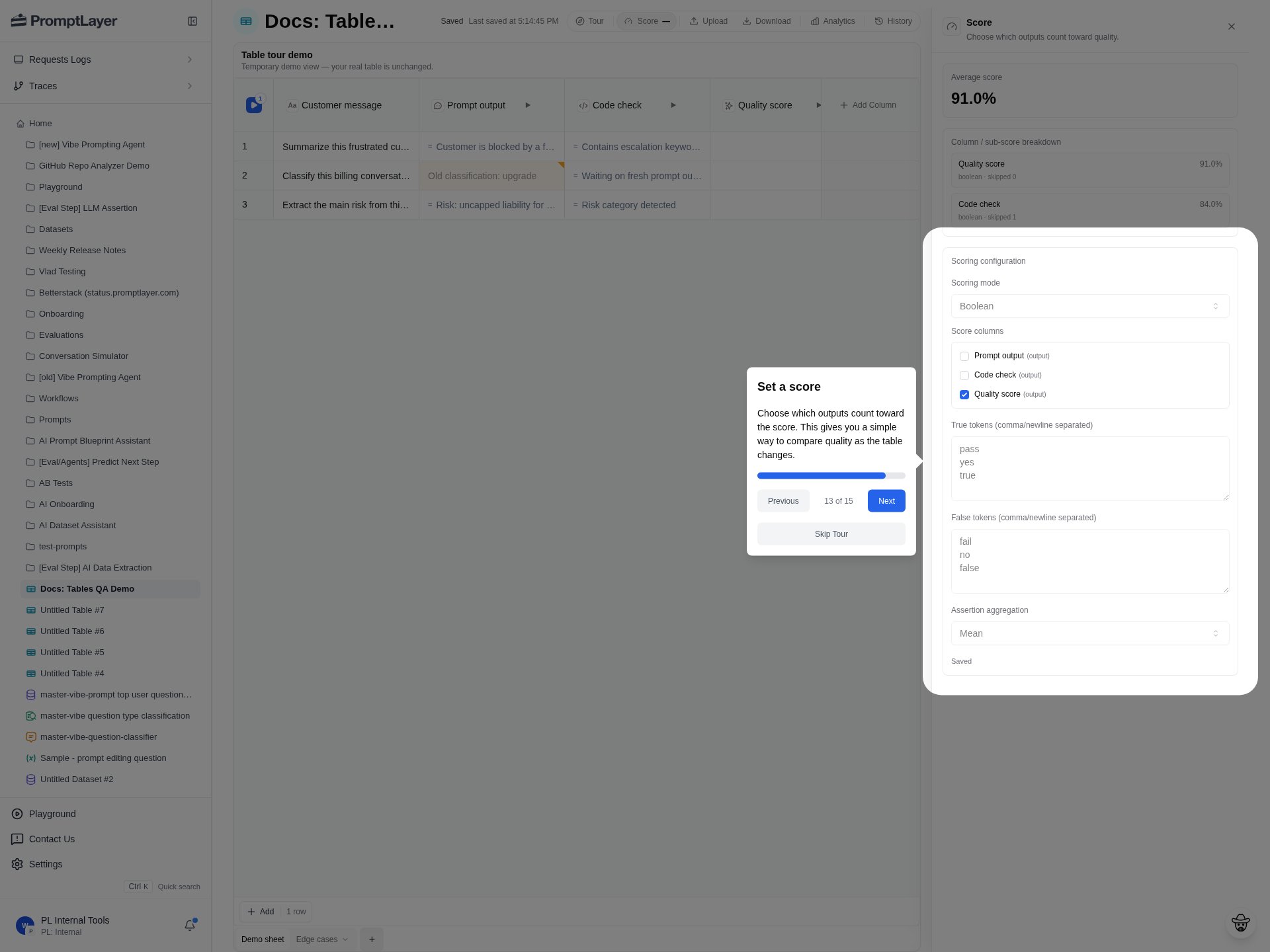Viewport: 1270px width, 952px height.
Task: Open Untitled Dataset #2
Action: [x=76, y=779]
